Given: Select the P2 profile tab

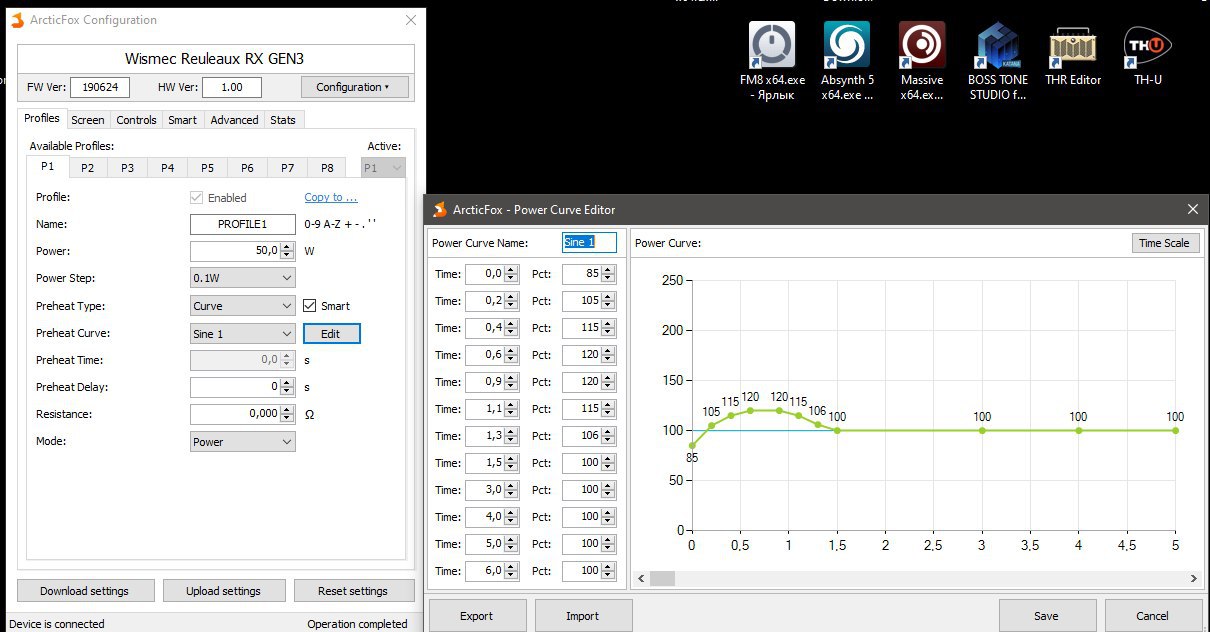Looking at the screenshot, I should point(88,168).
